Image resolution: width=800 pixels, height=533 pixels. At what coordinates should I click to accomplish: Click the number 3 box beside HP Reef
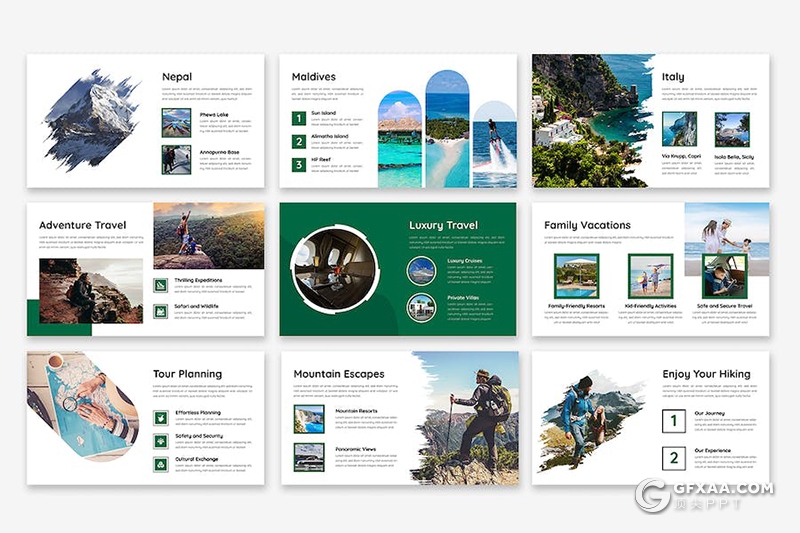[x=298, y=165]
